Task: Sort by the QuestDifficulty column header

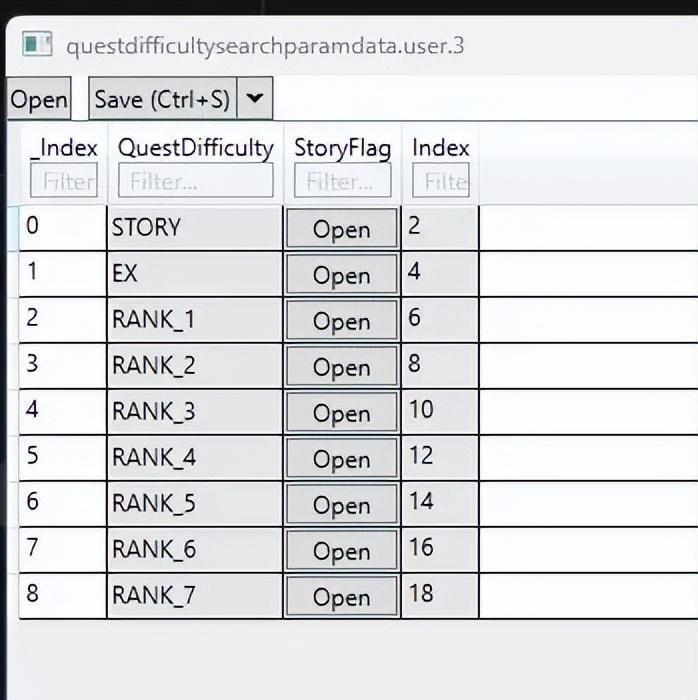Action: (195, 148)
